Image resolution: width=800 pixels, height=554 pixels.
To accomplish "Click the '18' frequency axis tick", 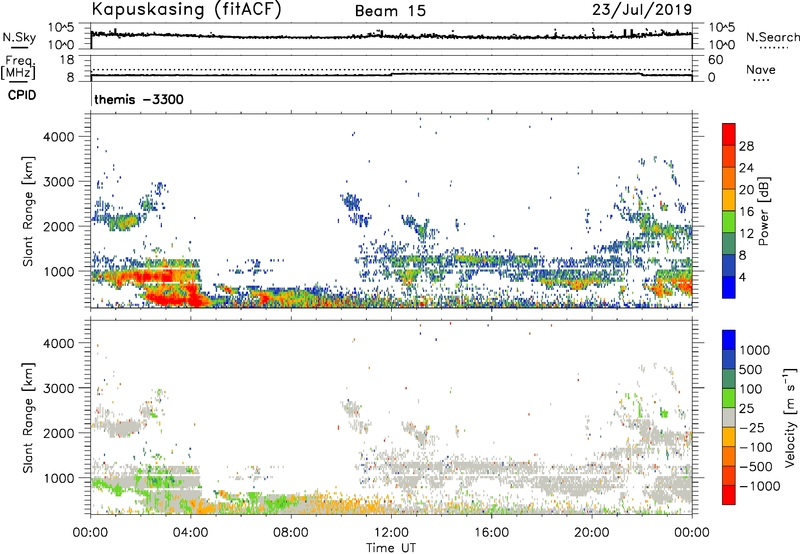I will (x=67, y=60).
